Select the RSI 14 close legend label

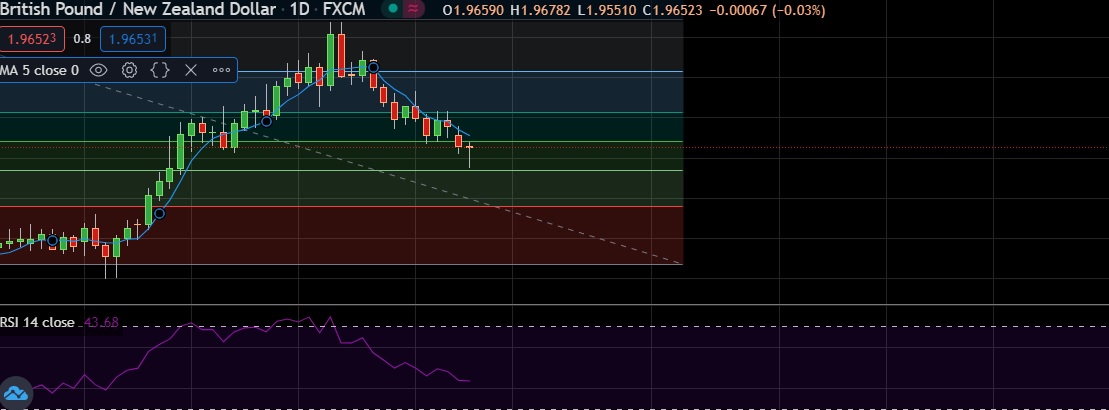tap(37, 322)
